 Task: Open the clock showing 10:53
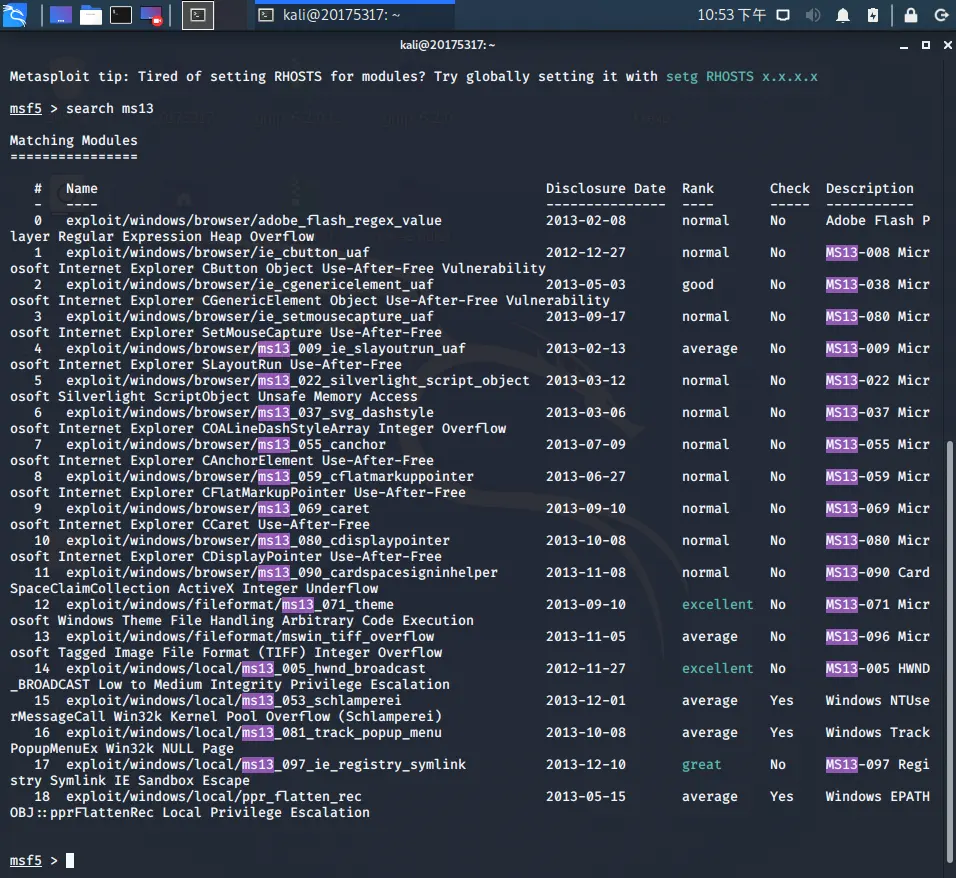tap(731, 15)
